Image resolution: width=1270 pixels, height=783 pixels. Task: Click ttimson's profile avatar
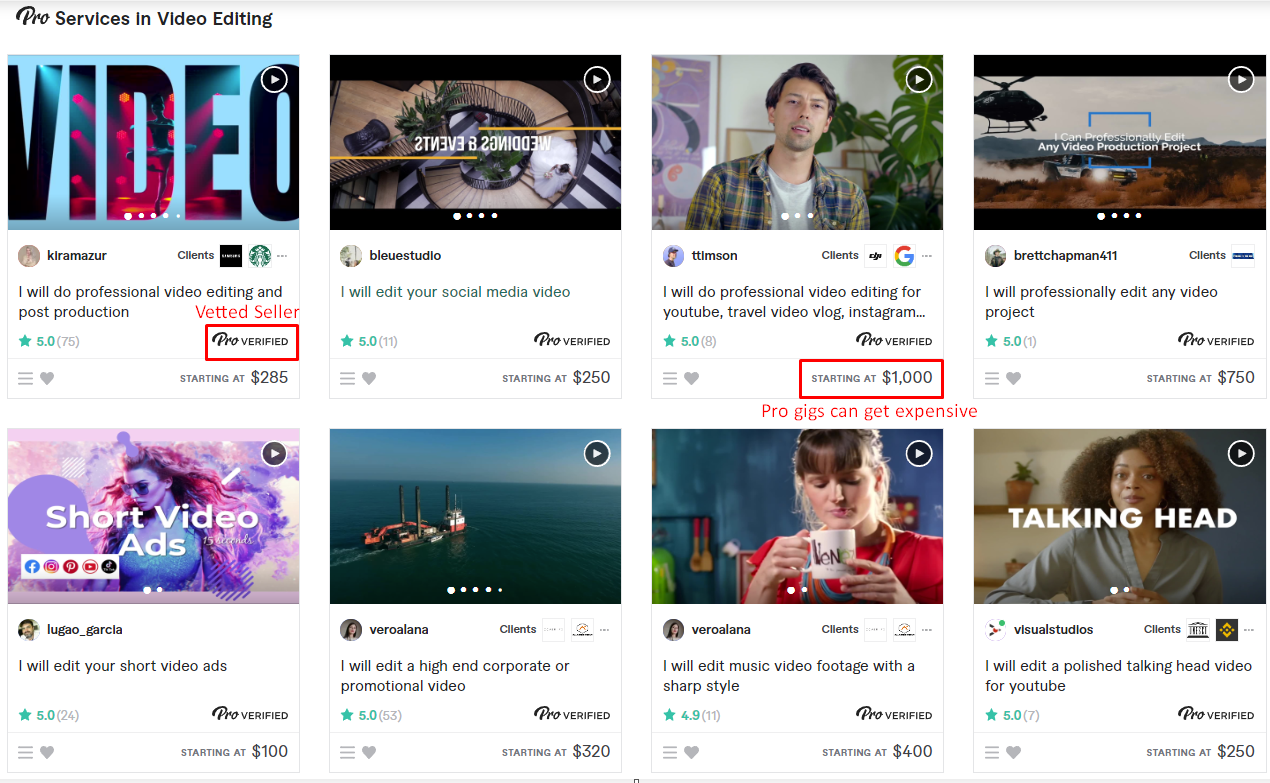coord(673,256)
